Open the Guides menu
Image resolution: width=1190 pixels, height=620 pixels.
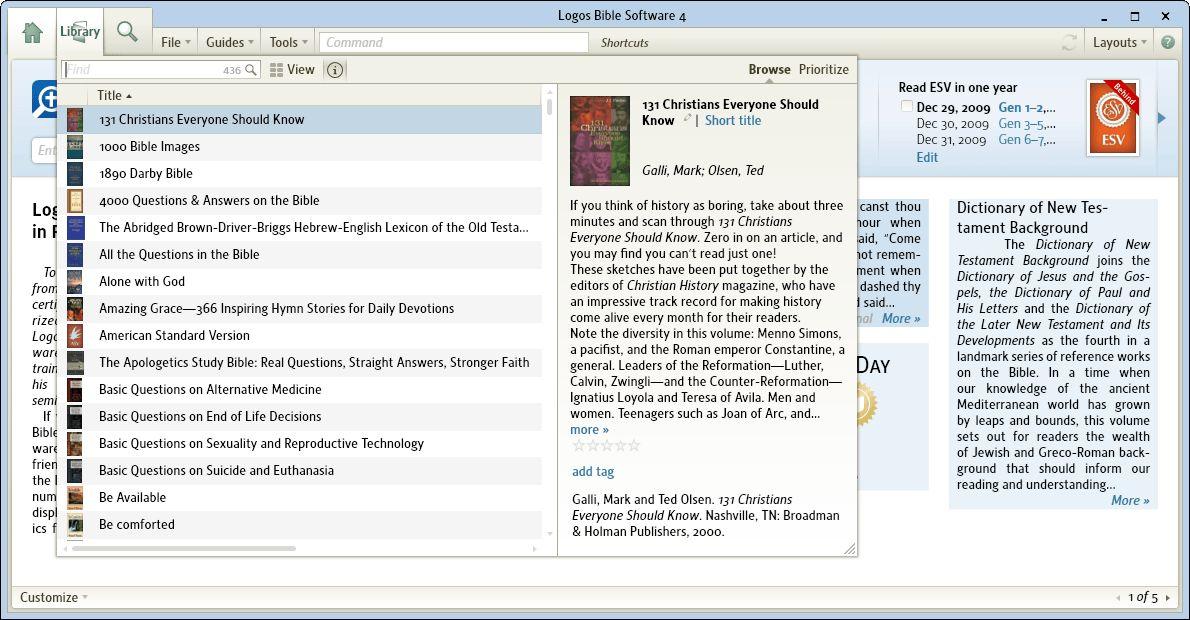click(230, 42)
